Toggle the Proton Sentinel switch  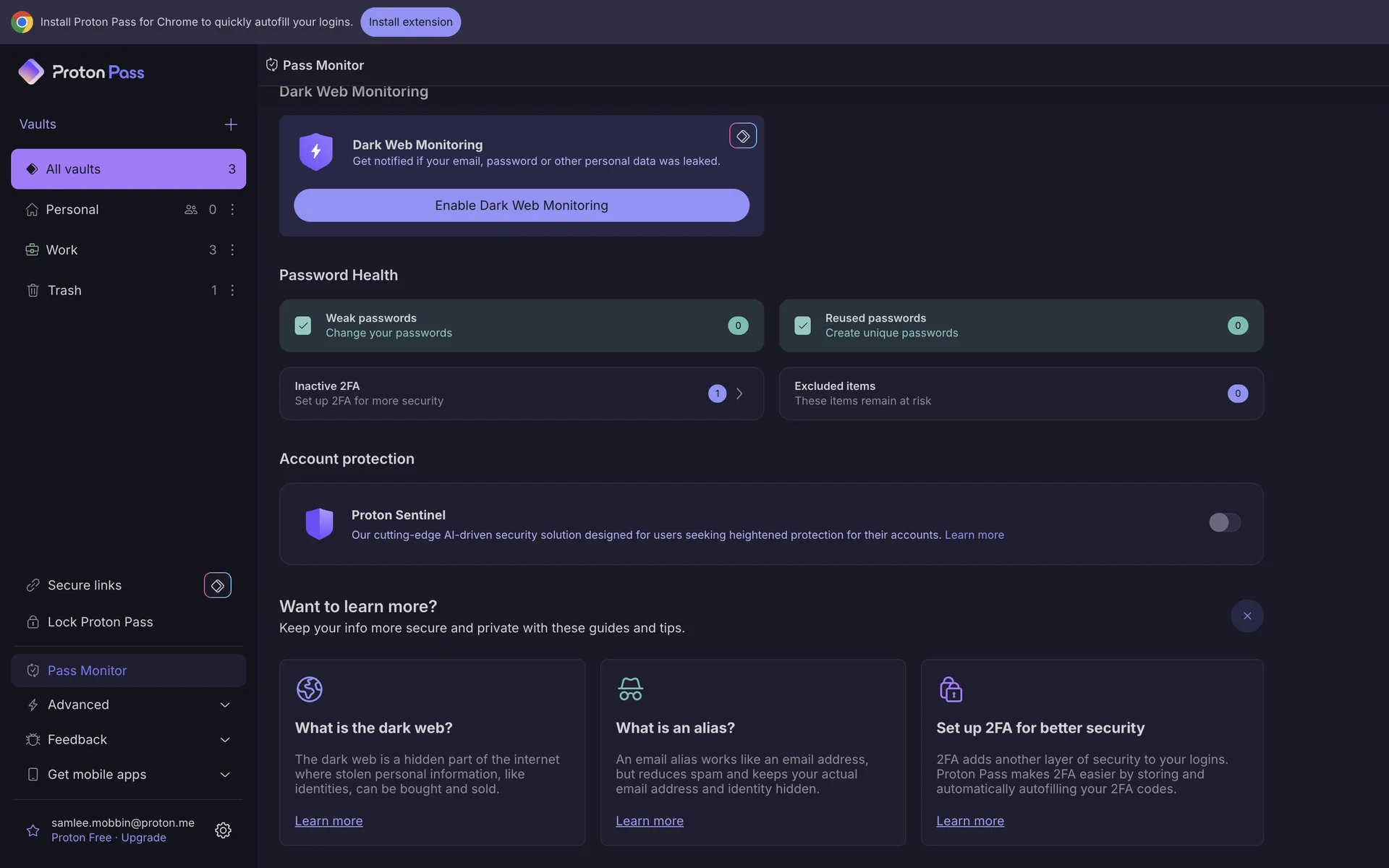pos(1224,522)
